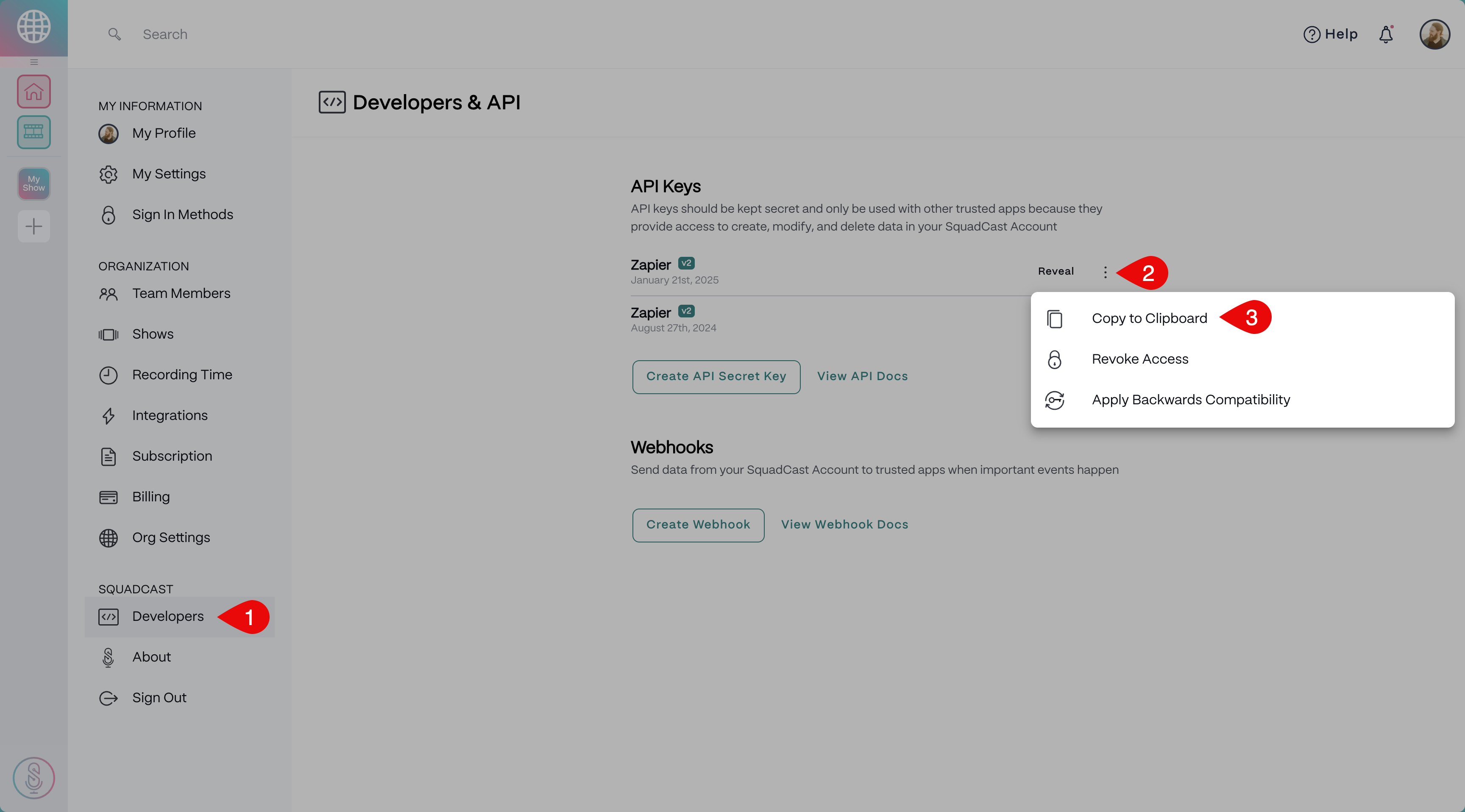The height and width of the screenshot is (812, 1465).
Task: Click the SquadCast microphone logo at bottom left
Action: 33,777
